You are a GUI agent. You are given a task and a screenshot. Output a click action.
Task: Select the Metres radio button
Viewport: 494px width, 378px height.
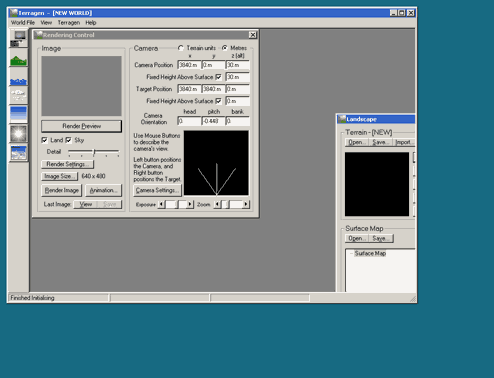(x=225, y=48)
